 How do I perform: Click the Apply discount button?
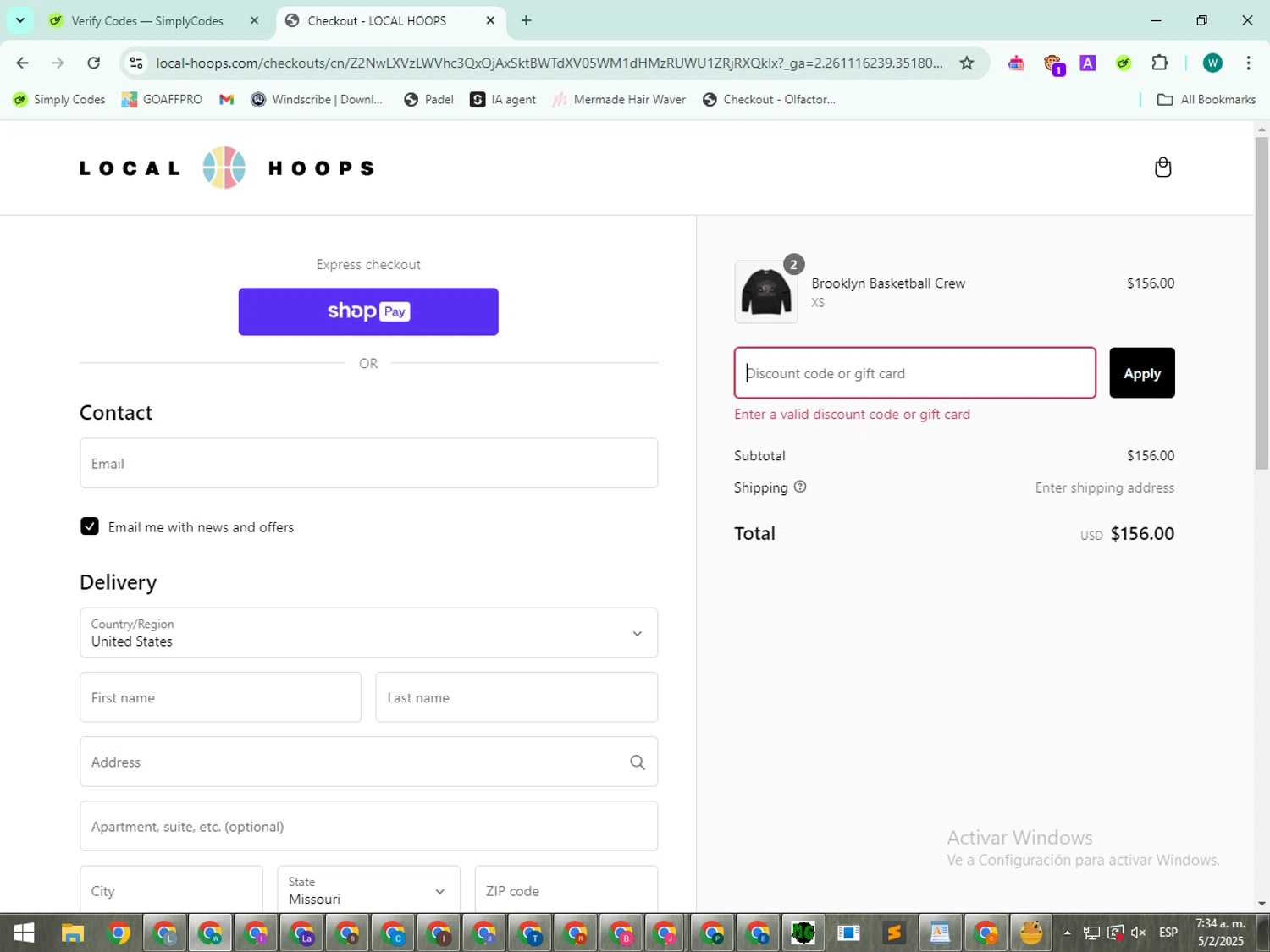[1142, 373]
